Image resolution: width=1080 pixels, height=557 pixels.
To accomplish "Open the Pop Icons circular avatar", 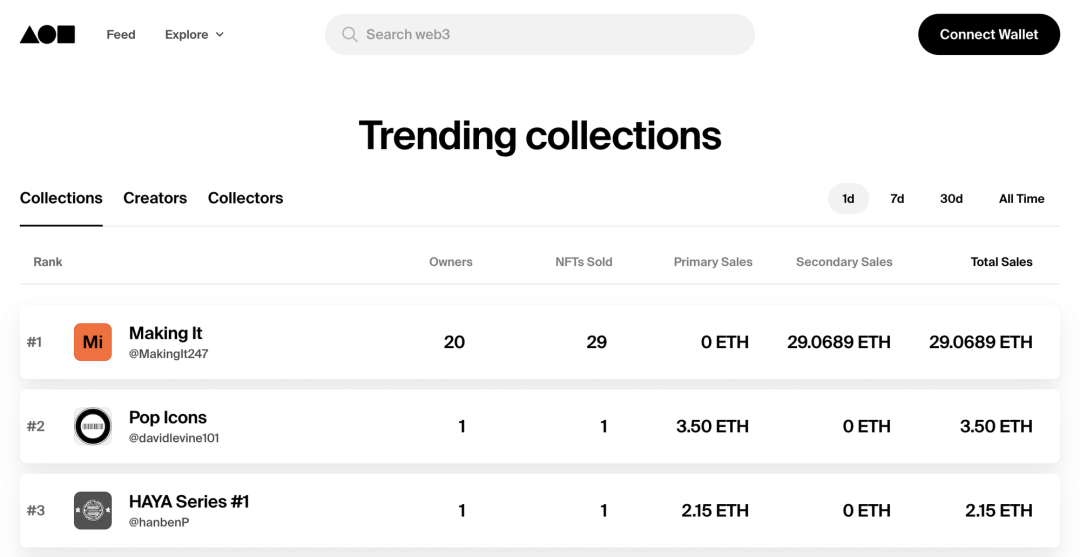I will coord(93,426).
